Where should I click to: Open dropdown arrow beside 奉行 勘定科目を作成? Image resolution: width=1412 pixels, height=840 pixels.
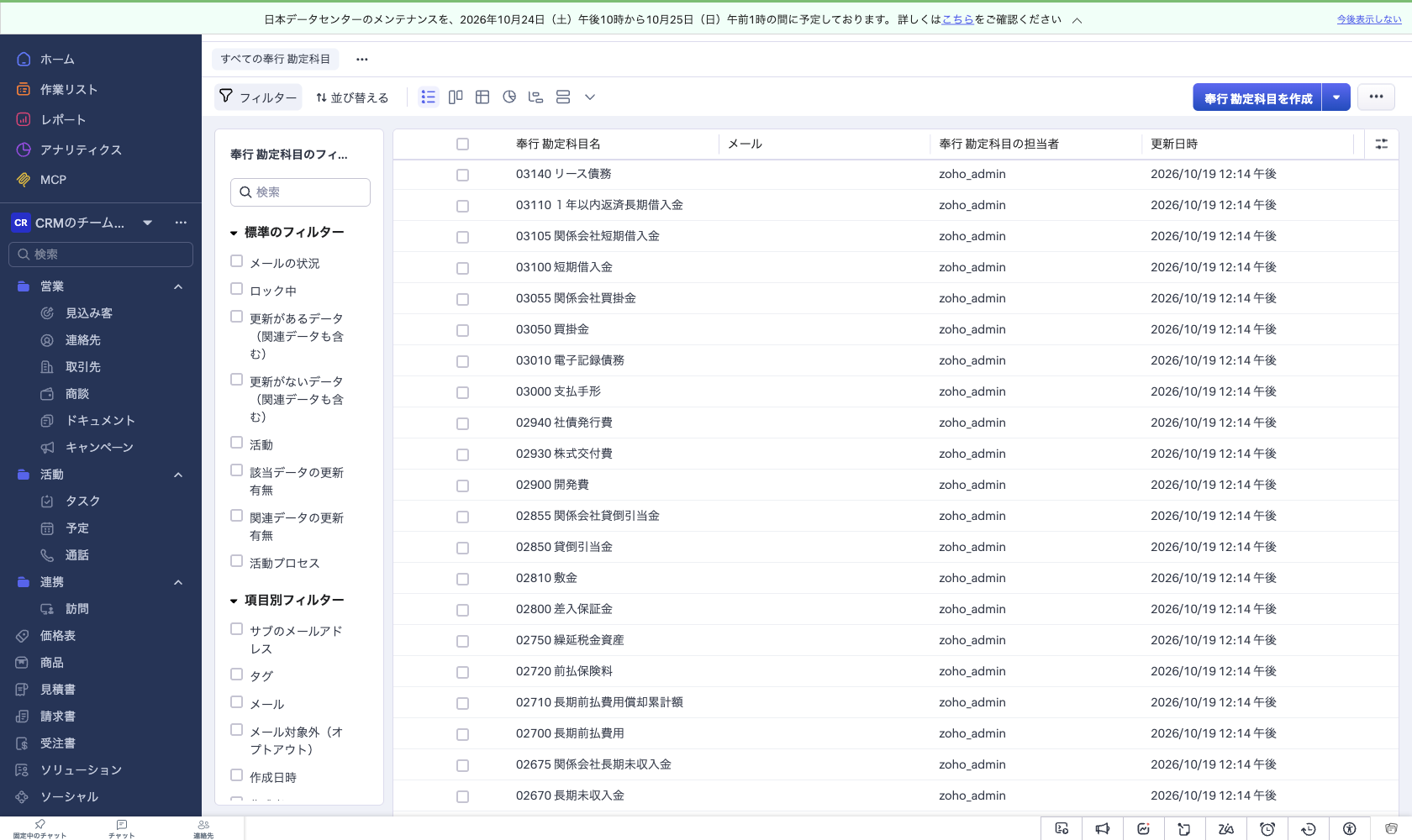[x=1336, y=97]
